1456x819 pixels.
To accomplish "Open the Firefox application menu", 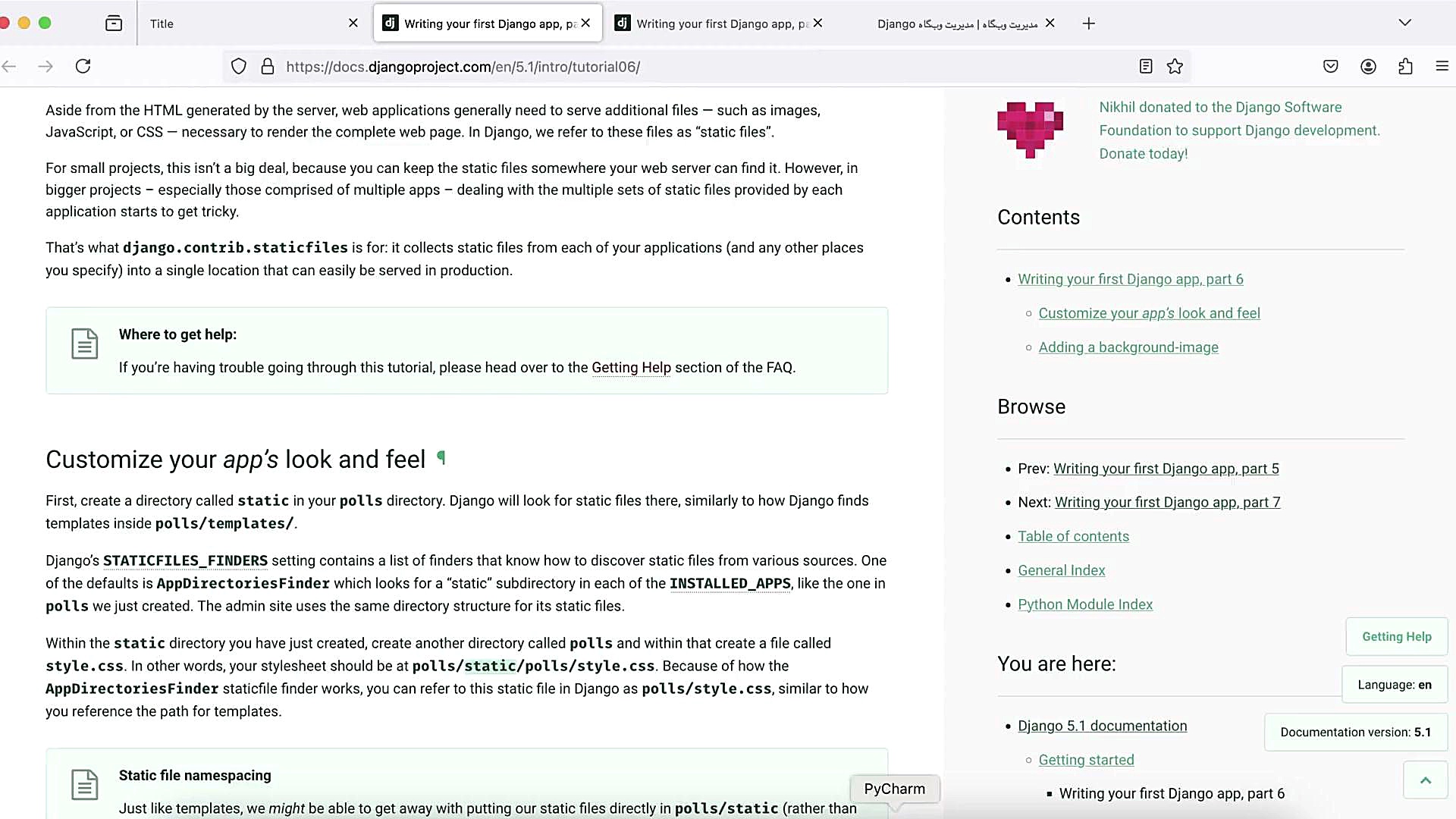I will click(1442, 67).
